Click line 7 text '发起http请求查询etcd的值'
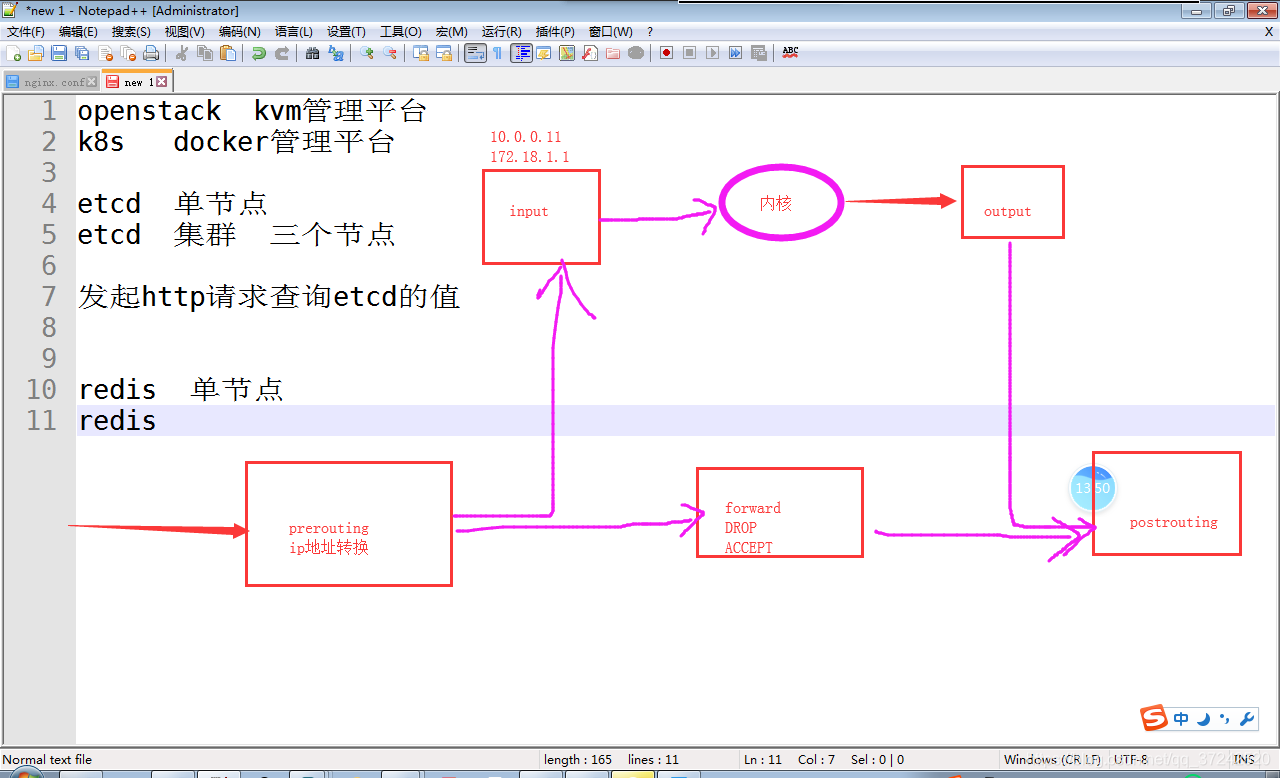This screenshot has height=778, width=1280. (269, 297)
